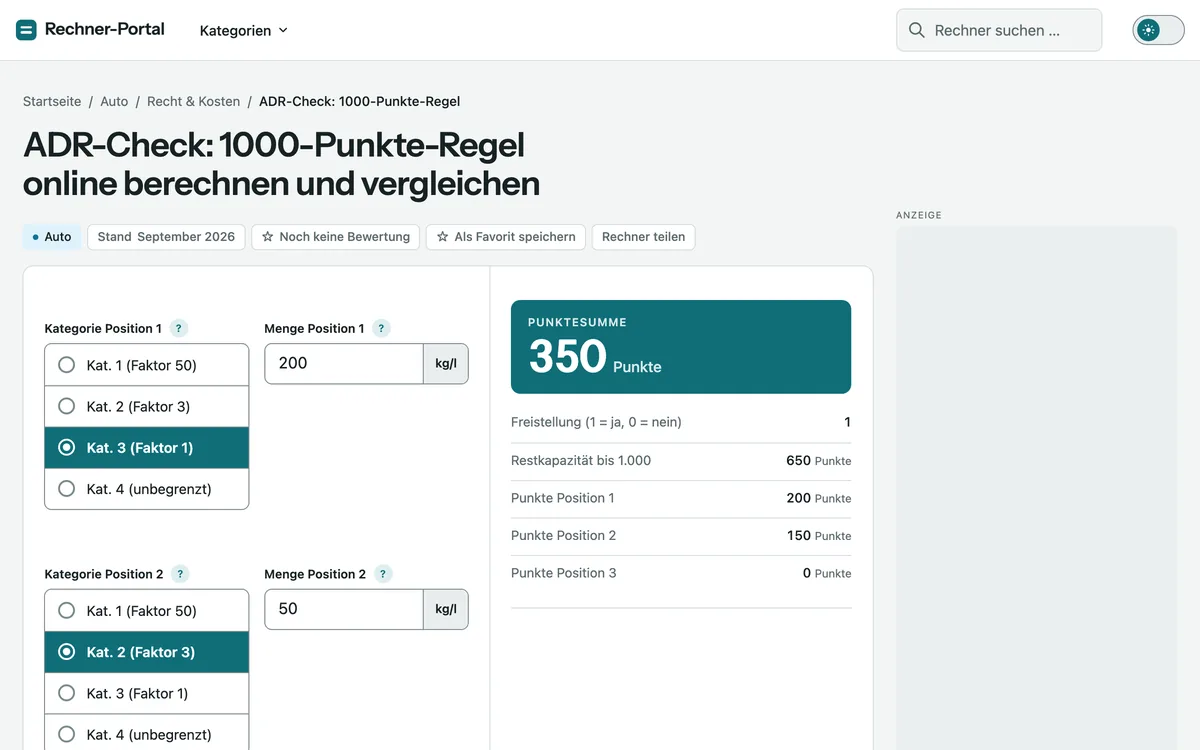Click the magnifier icon in search box
The height and width of the screenshot is (750, 1200).
tap(916, 30)
